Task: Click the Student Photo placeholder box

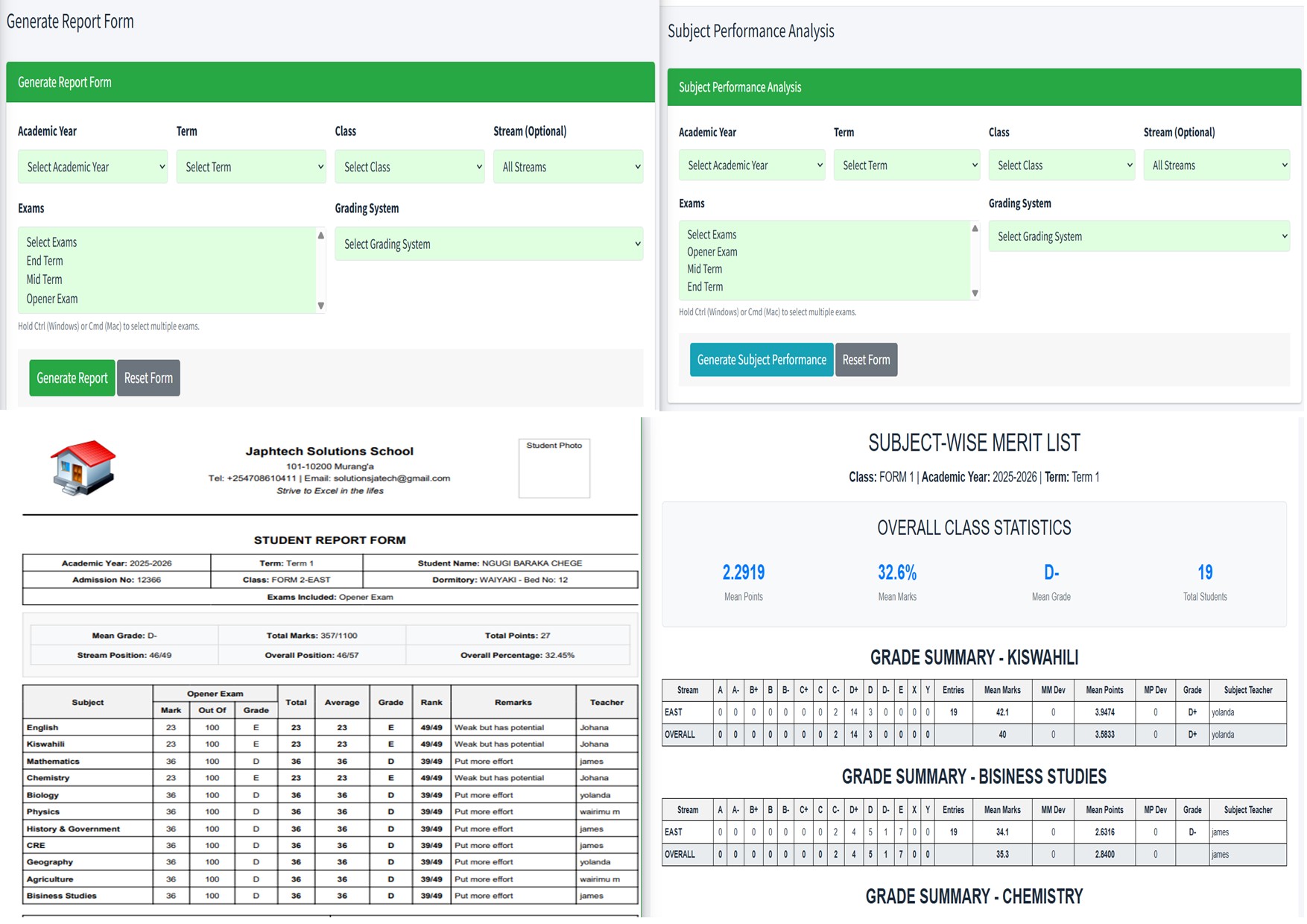Action: click(x=554, y=468)
